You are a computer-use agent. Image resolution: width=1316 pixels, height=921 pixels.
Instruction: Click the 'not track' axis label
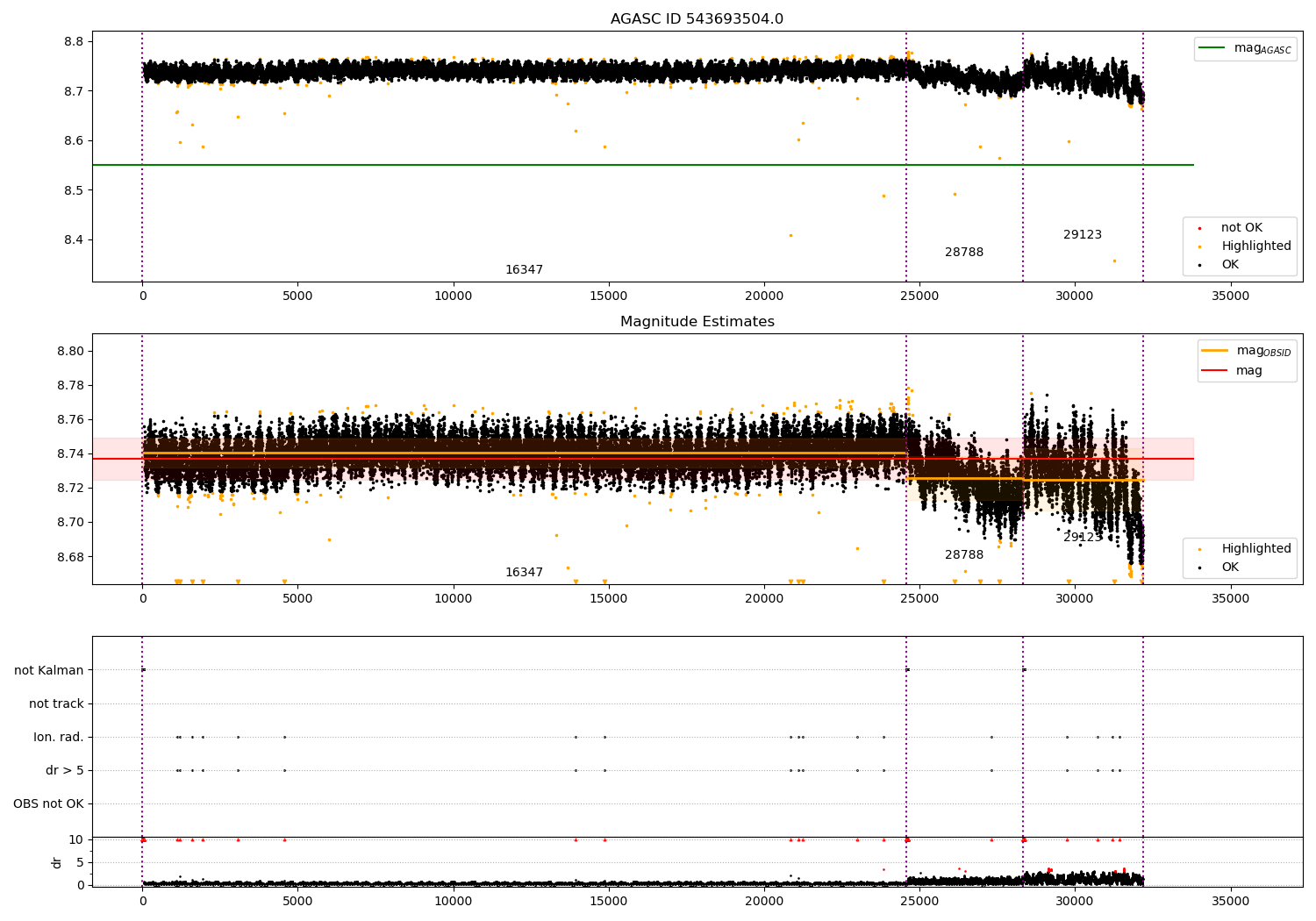click(56, 703)
